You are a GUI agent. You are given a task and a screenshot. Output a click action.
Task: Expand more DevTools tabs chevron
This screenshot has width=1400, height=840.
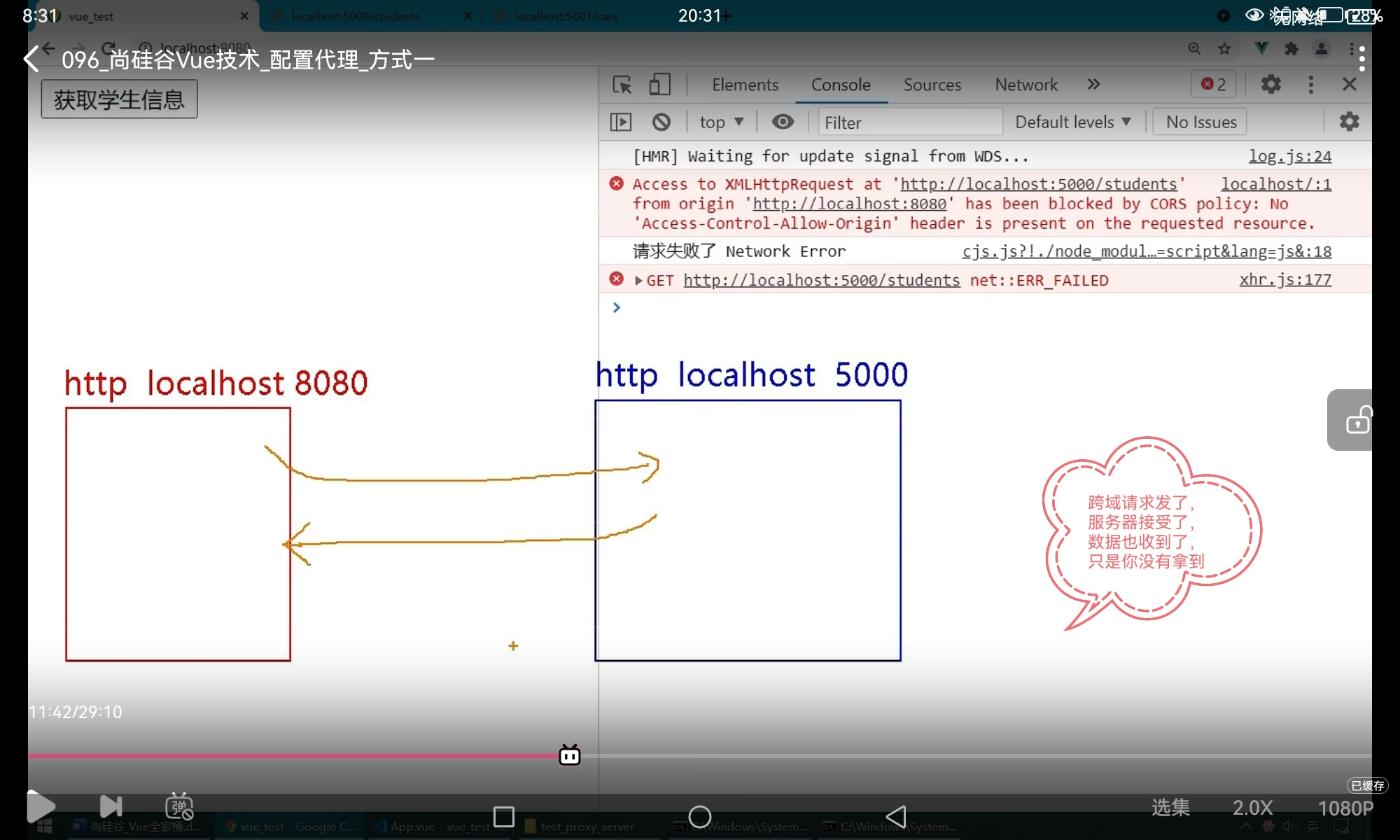[x=1093, y=85]
